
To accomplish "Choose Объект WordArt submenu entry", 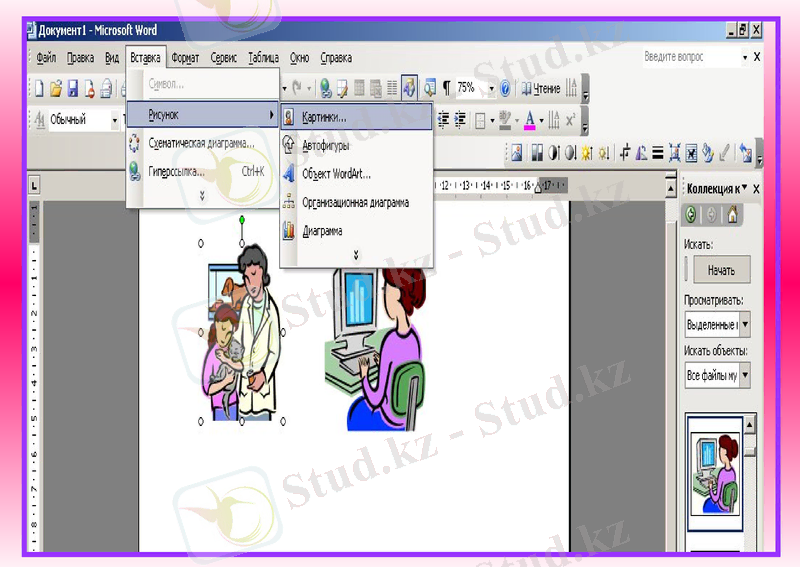I will [x=356, y=174].
